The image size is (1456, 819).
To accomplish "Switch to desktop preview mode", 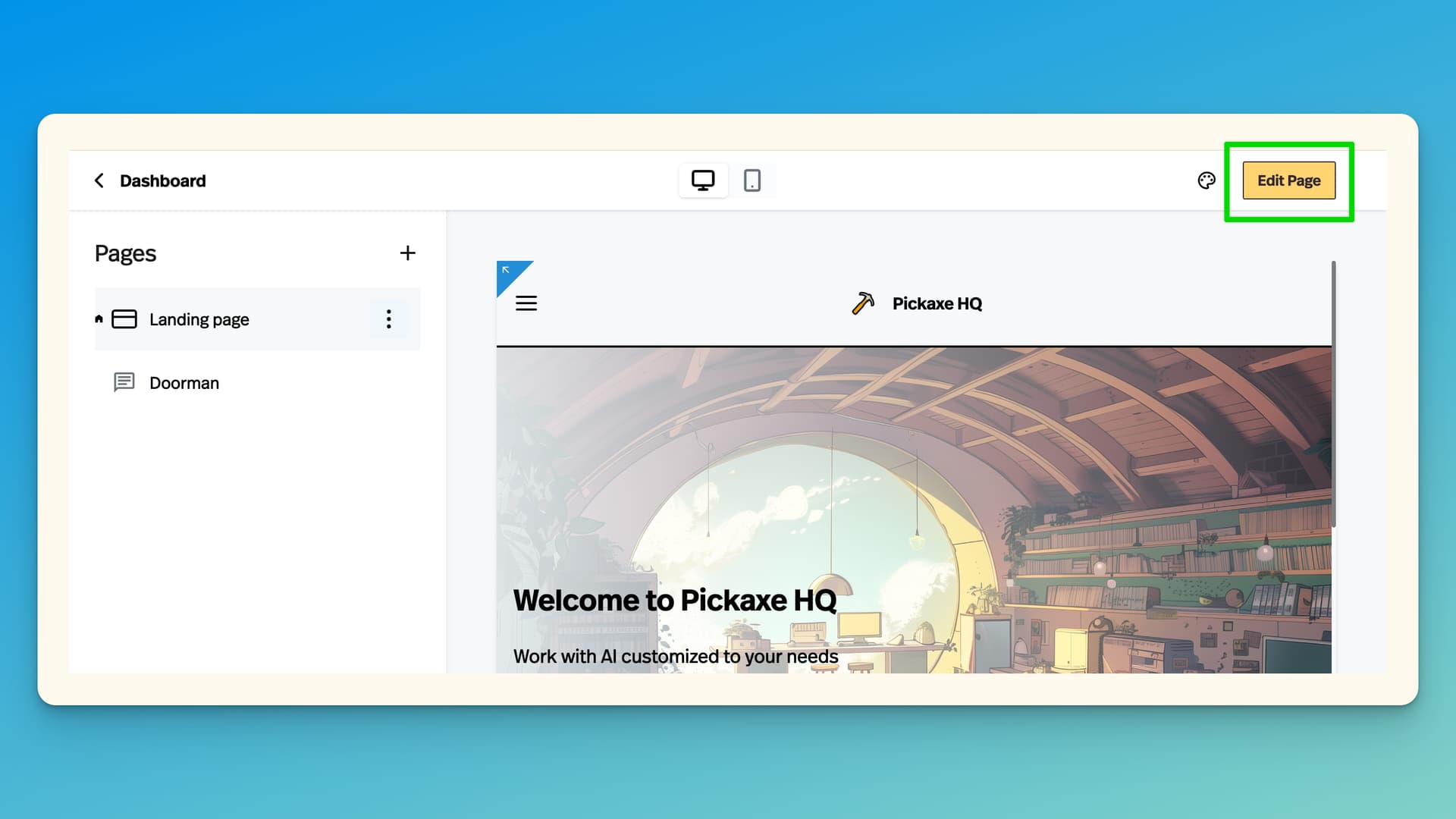I will tap(703, 180).
